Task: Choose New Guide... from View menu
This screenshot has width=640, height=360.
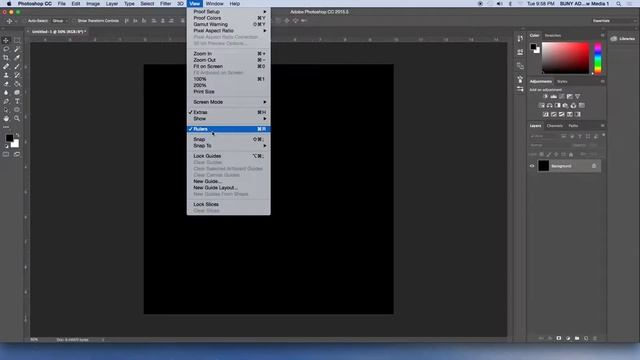Action: (229, 181)
